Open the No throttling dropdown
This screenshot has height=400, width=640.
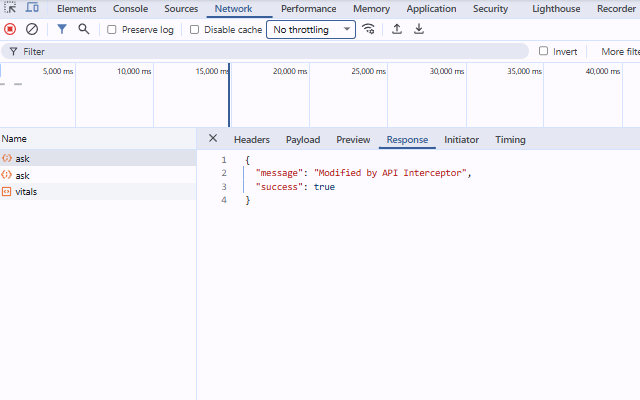click(311, 30)
